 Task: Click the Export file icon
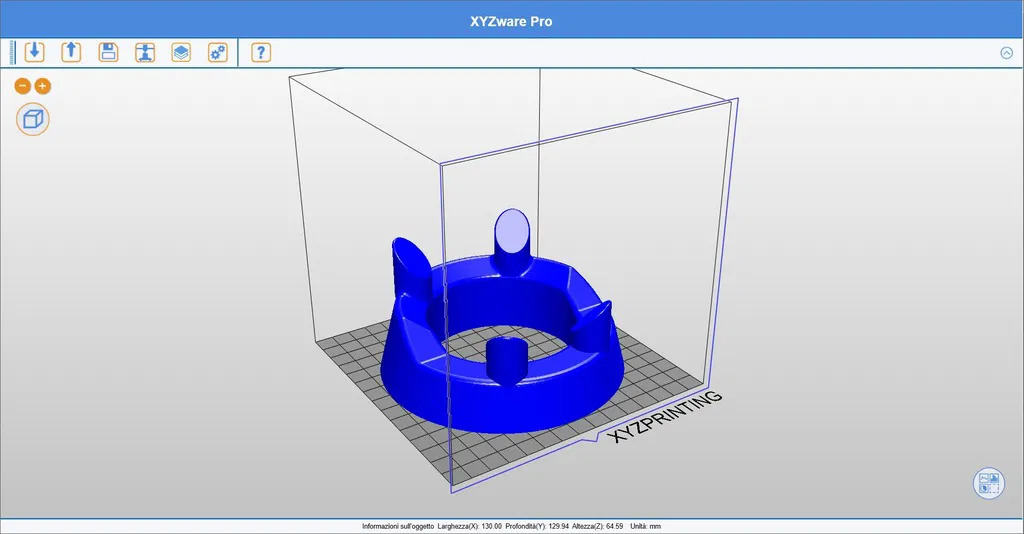coord(71,52)
